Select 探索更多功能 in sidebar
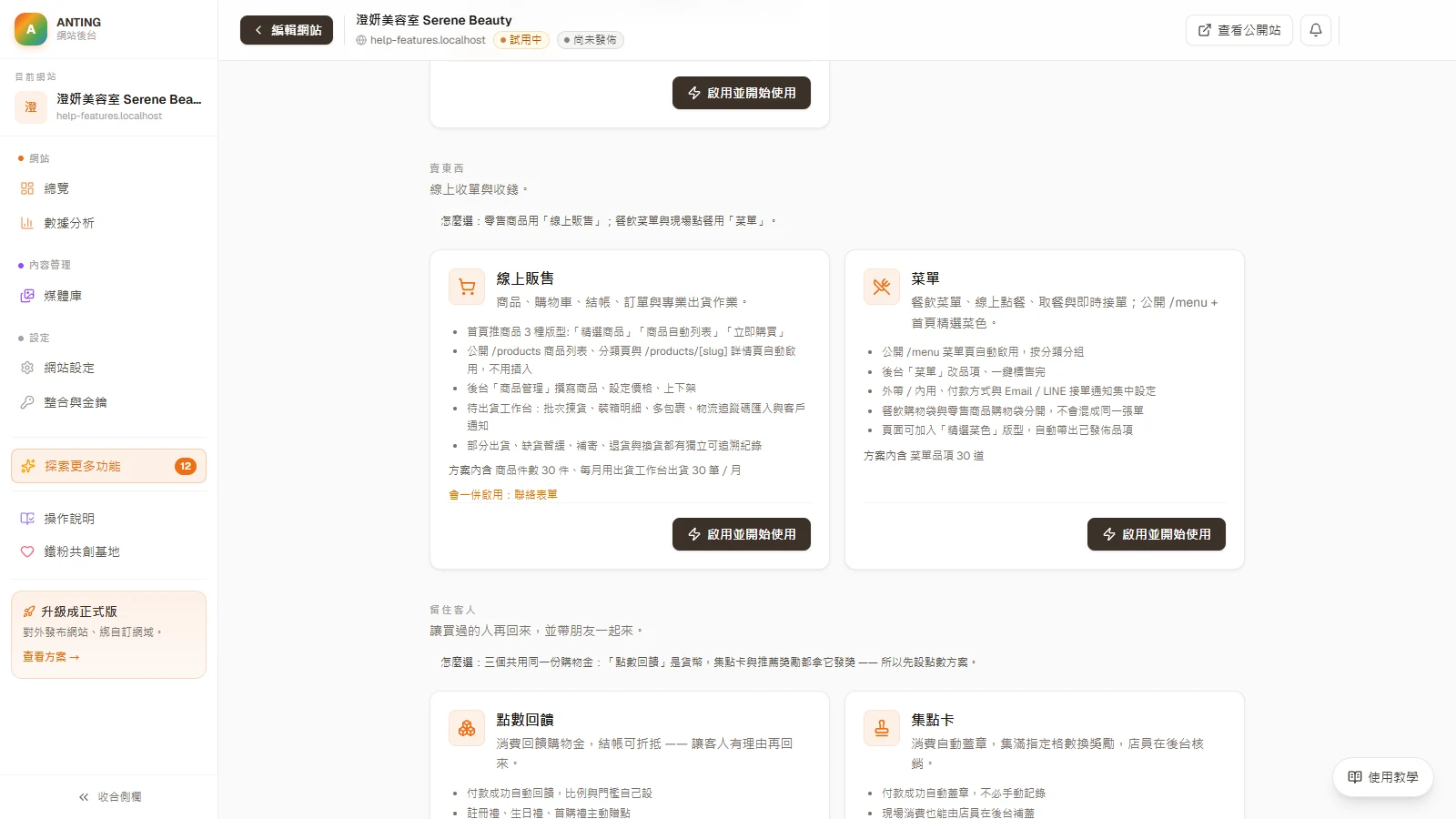 [x=108, y=466]
